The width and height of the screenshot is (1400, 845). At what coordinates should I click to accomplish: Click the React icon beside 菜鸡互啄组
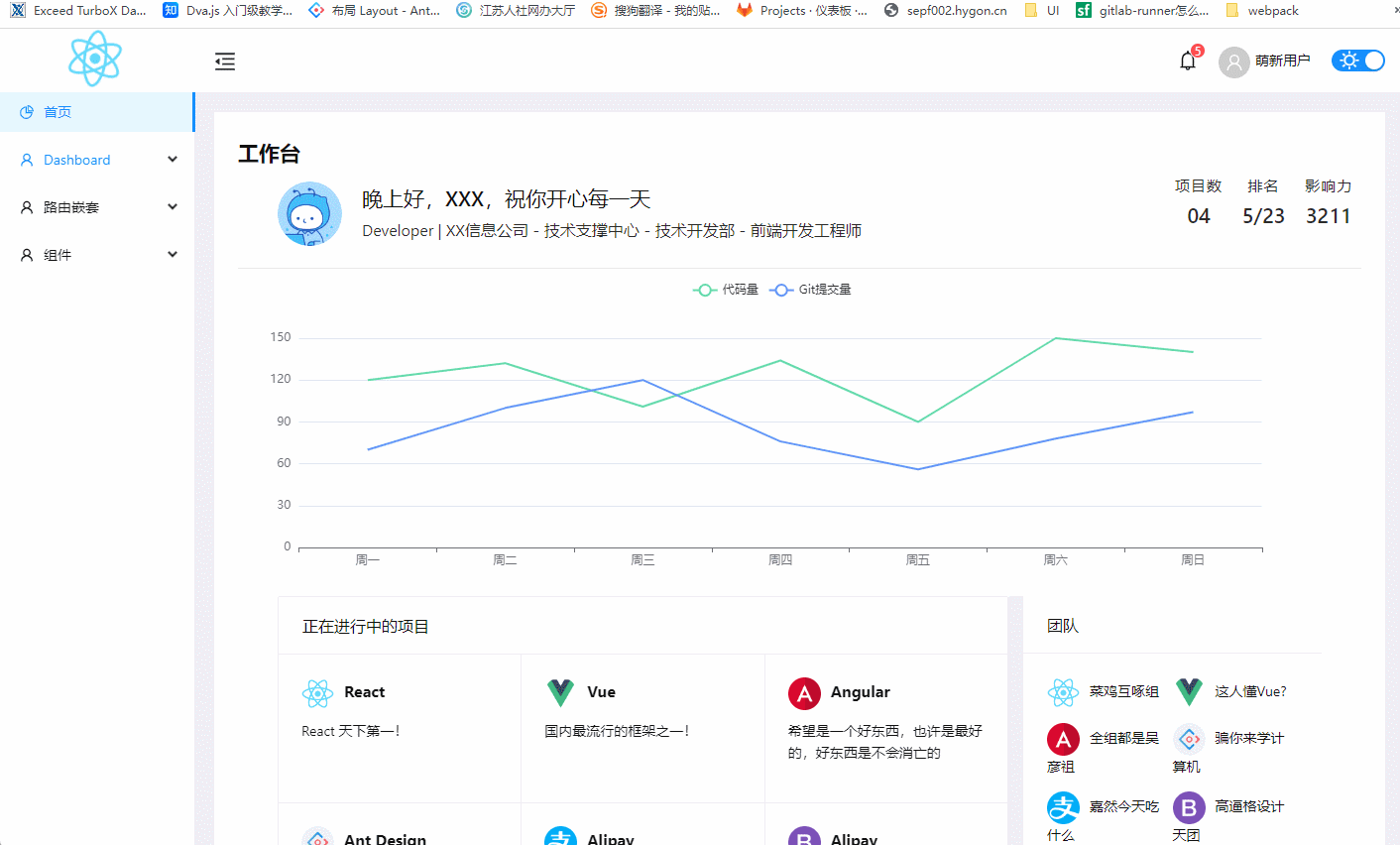pos(1063,692)
